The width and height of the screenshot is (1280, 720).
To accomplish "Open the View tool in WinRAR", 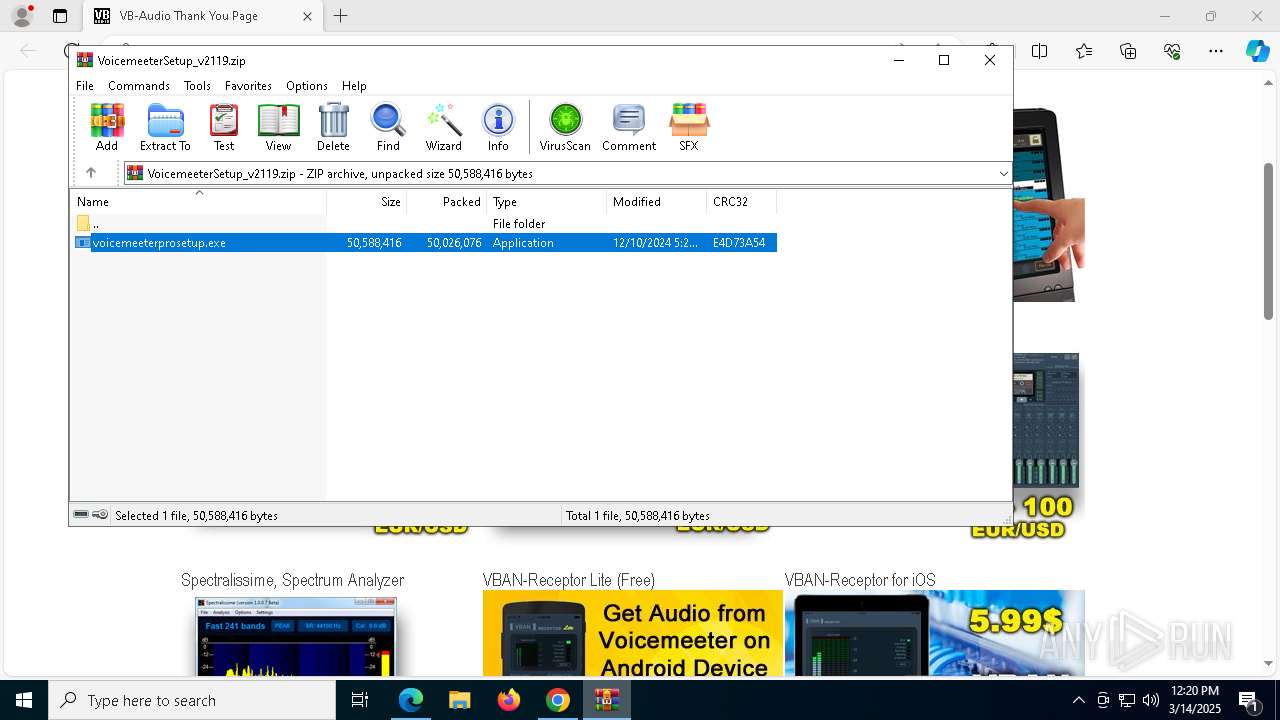I will [278, 127].
